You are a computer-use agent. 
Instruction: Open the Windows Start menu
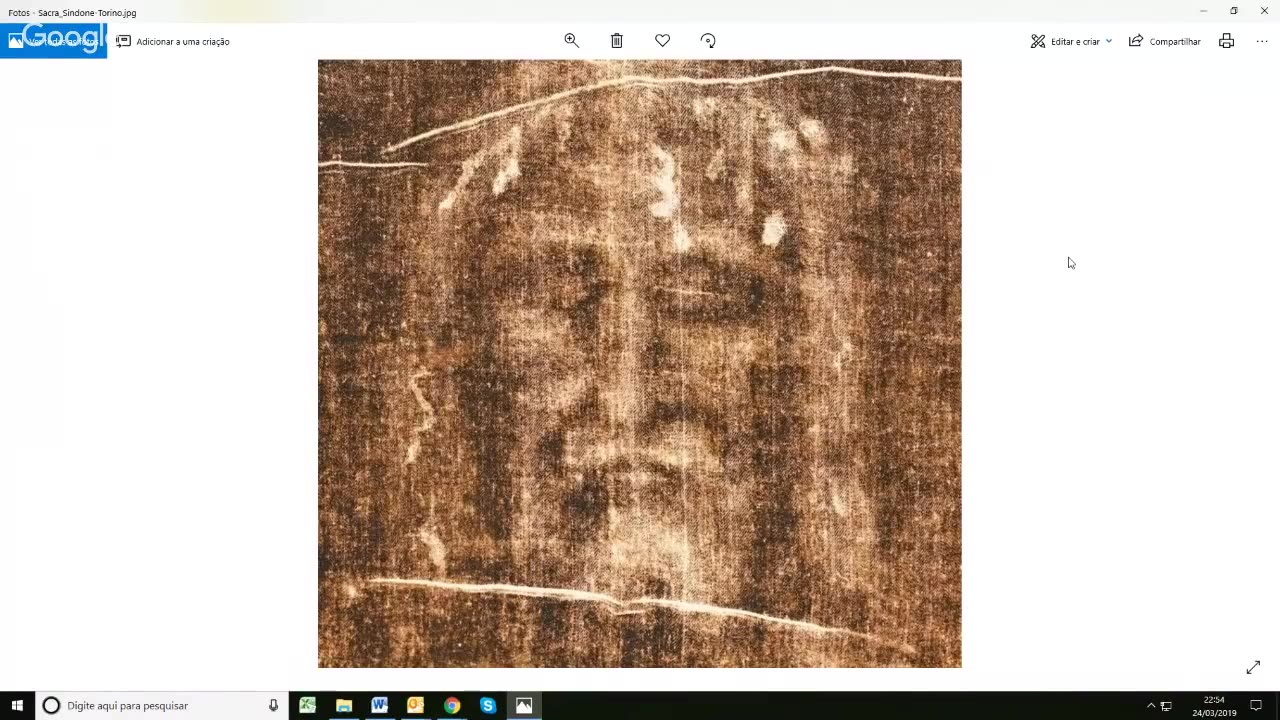click(17, 705)
